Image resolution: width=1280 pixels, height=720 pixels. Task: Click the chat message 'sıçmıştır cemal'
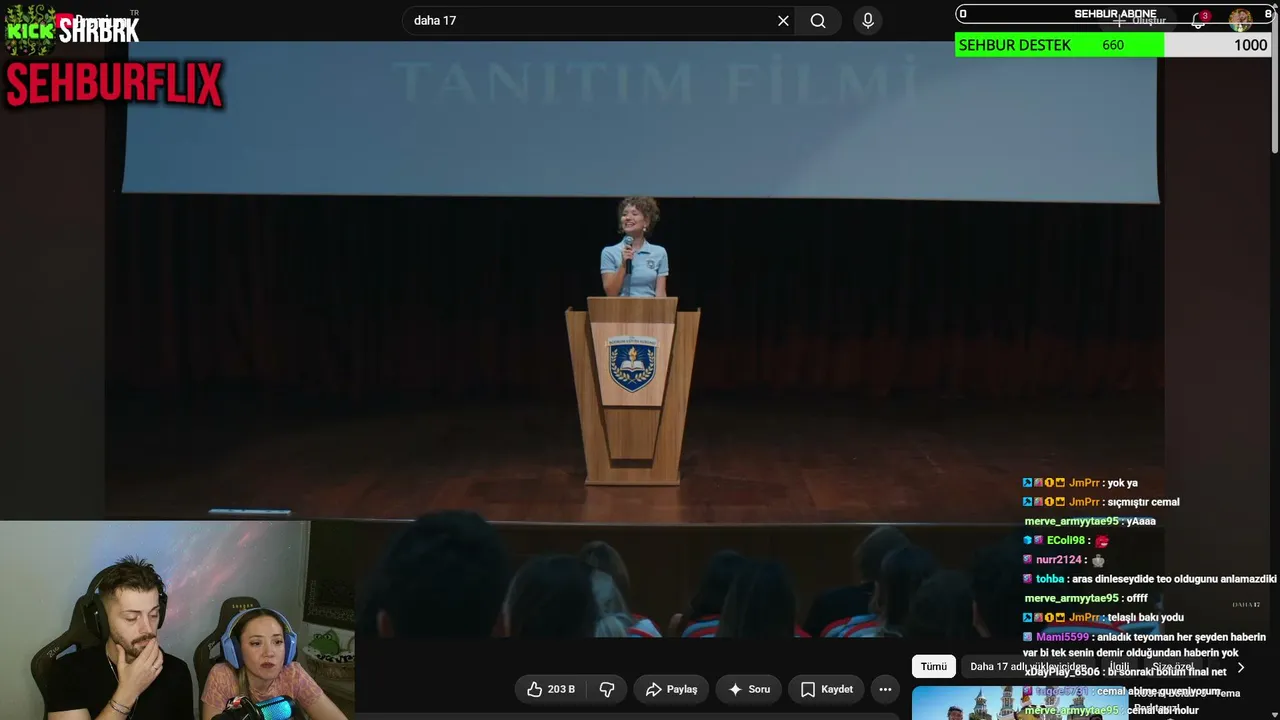[x=1143, y=502]
